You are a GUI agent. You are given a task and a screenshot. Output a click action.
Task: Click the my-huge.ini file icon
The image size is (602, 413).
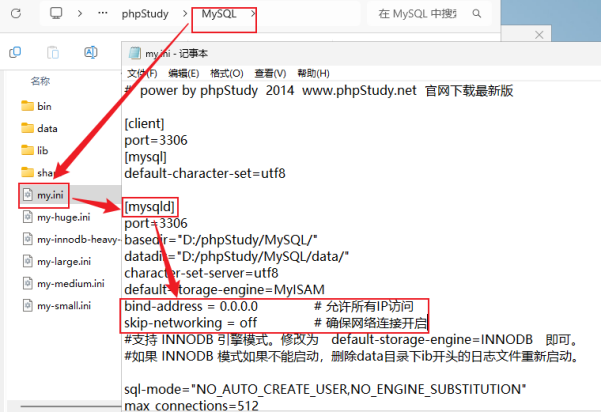(x=28, y=217)
